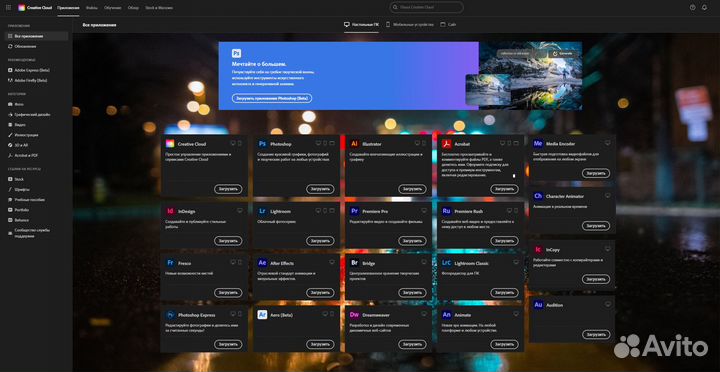This screenshot has height=372, width=720.
Task: Click the Animate An icon
Action: 447,315
